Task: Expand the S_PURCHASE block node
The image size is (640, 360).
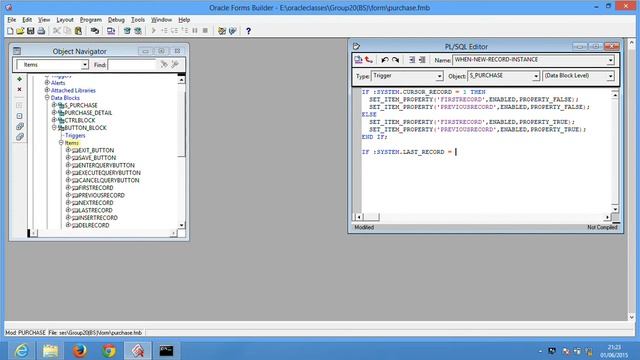Action: coord(54,105)
